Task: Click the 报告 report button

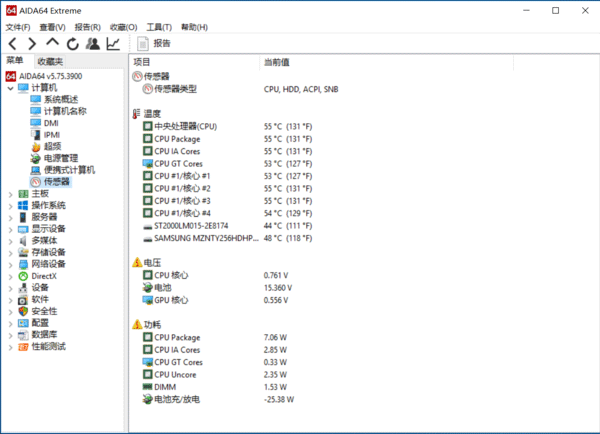Action: point(154,44)
